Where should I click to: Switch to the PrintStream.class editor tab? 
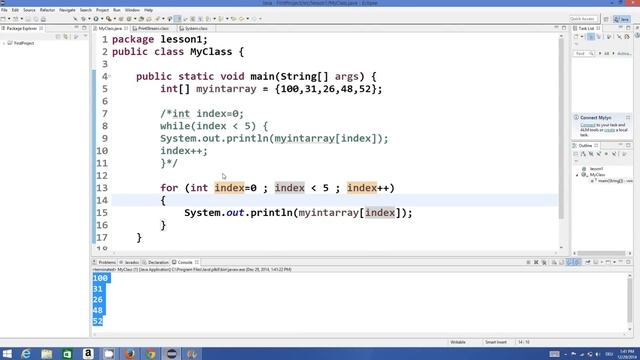tap(153, 29)
